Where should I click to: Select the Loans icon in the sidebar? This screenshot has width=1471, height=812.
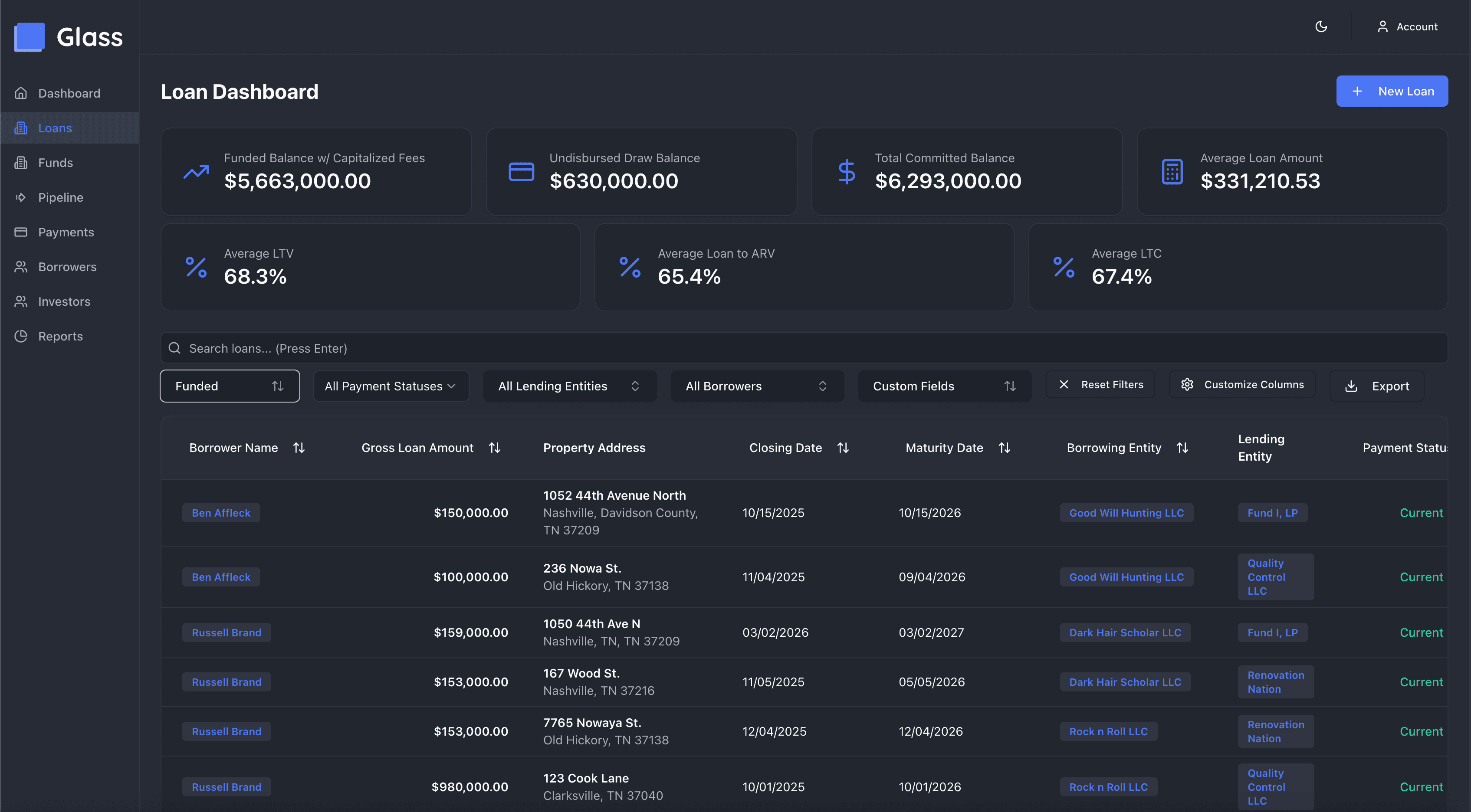(x=21, y=128)
